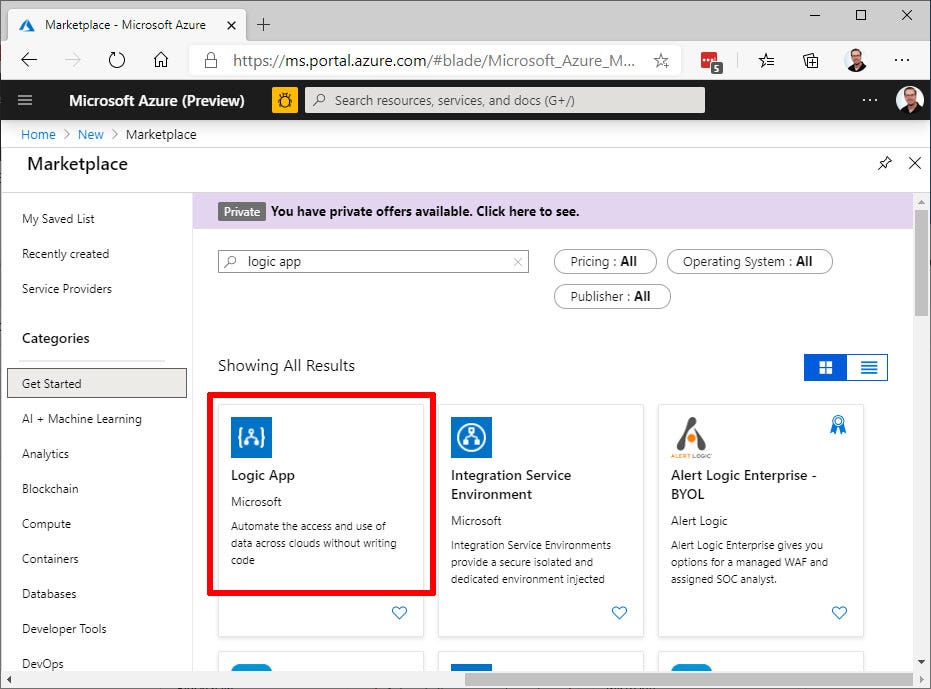This screenshot has width=931, height=689.
Task: Open the Azure portal hamburger menu
Action: click(x=25, y=100)
